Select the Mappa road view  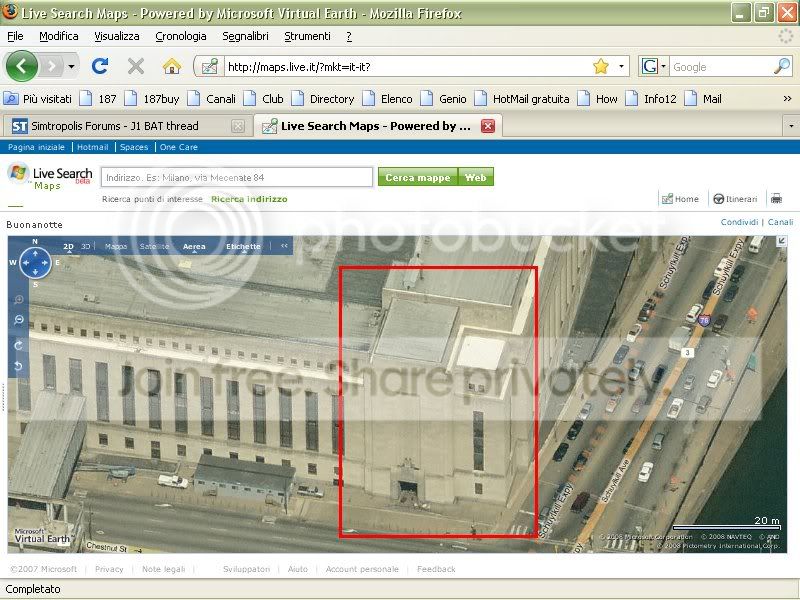tap(116, 246)
